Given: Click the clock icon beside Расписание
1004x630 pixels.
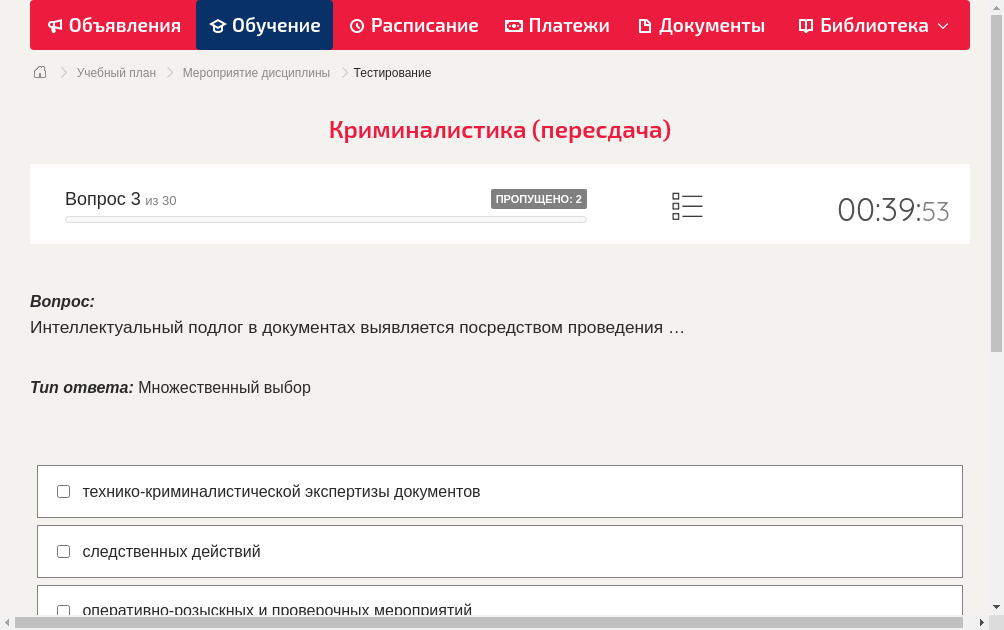Looking at the screenshot, I should [355, 25].
